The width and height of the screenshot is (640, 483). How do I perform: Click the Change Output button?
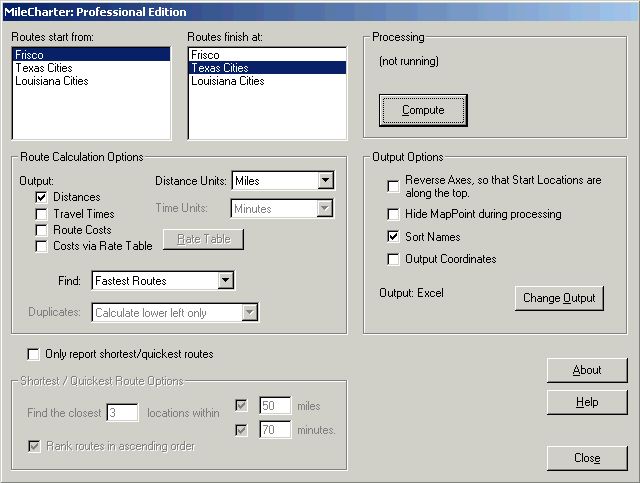coord(559,298)
